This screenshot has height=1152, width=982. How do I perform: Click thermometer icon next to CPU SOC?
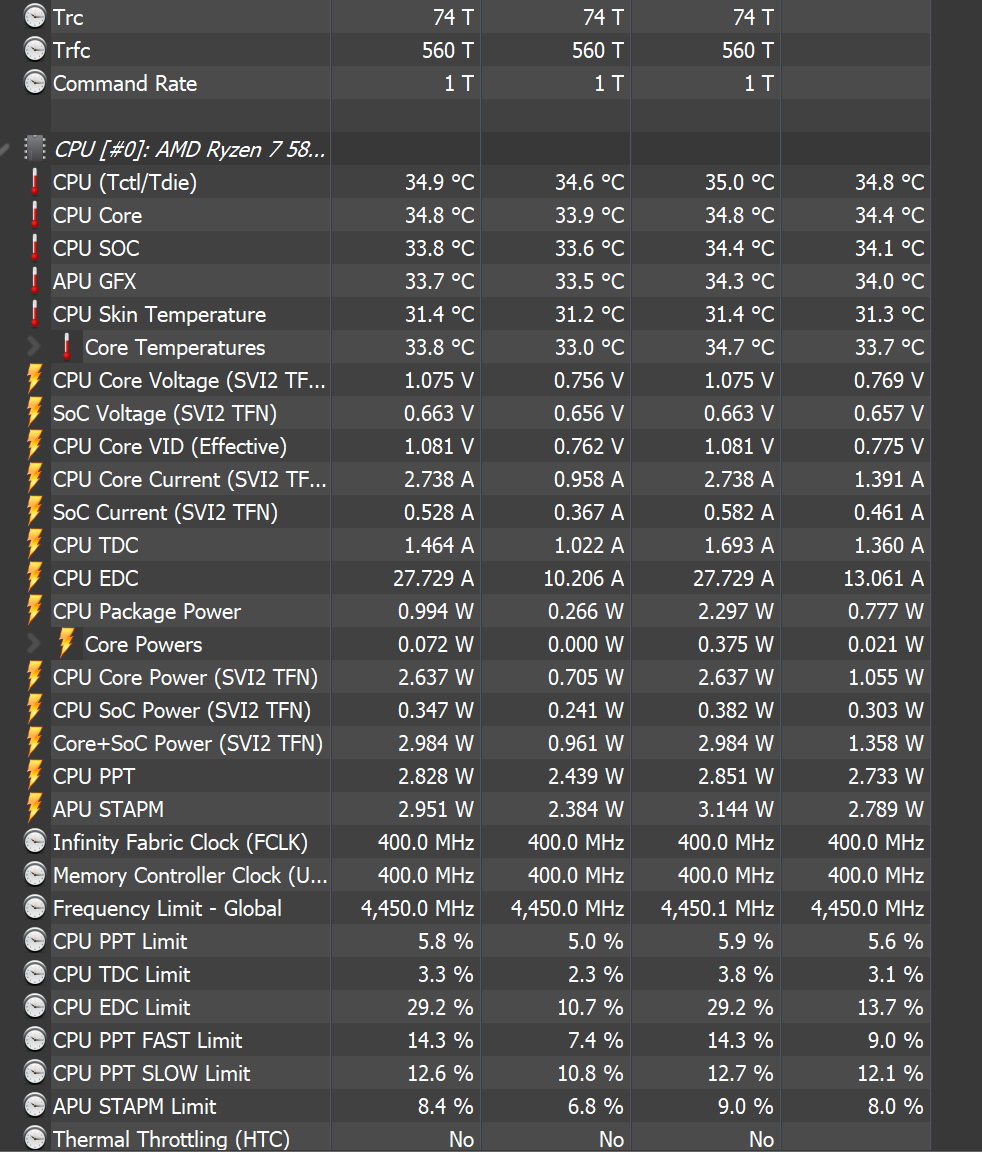(35, 248)
